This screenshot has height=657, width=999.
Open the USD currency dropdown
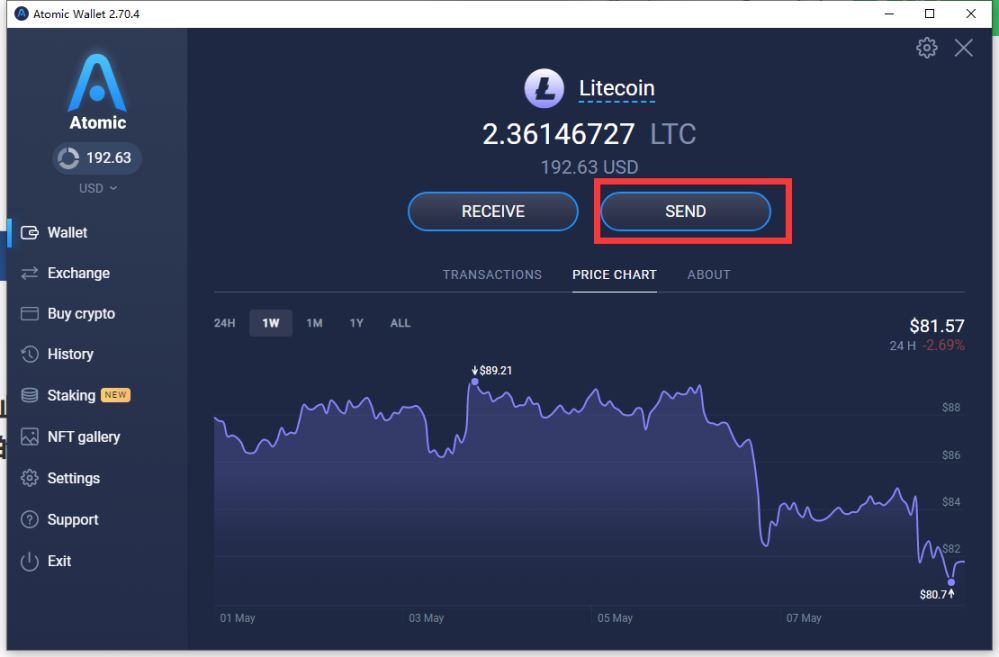point(97,188)
